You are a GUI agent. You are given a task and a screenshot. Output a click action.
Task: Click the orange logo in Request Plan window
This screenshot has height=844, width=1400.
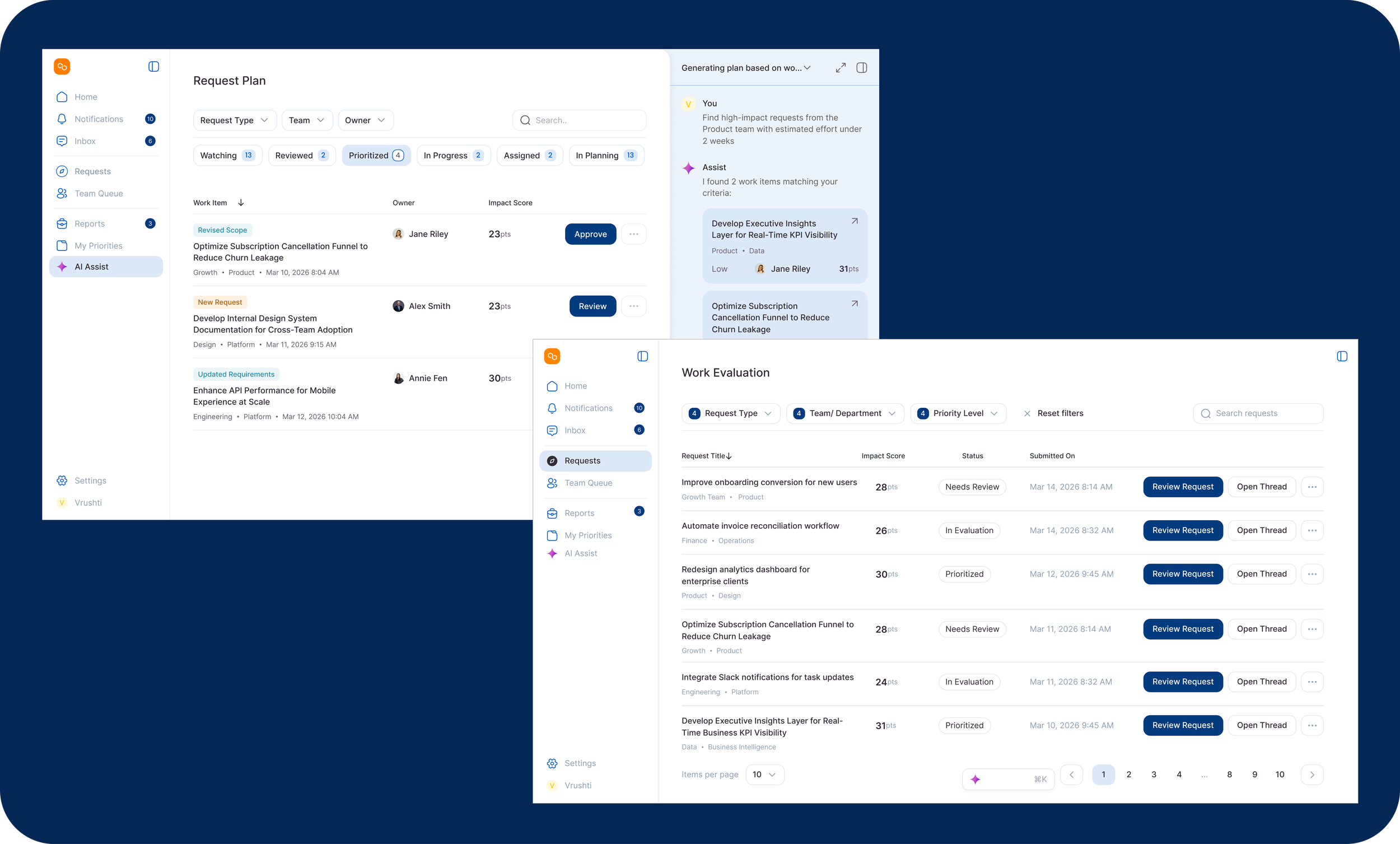click(62, 67)
